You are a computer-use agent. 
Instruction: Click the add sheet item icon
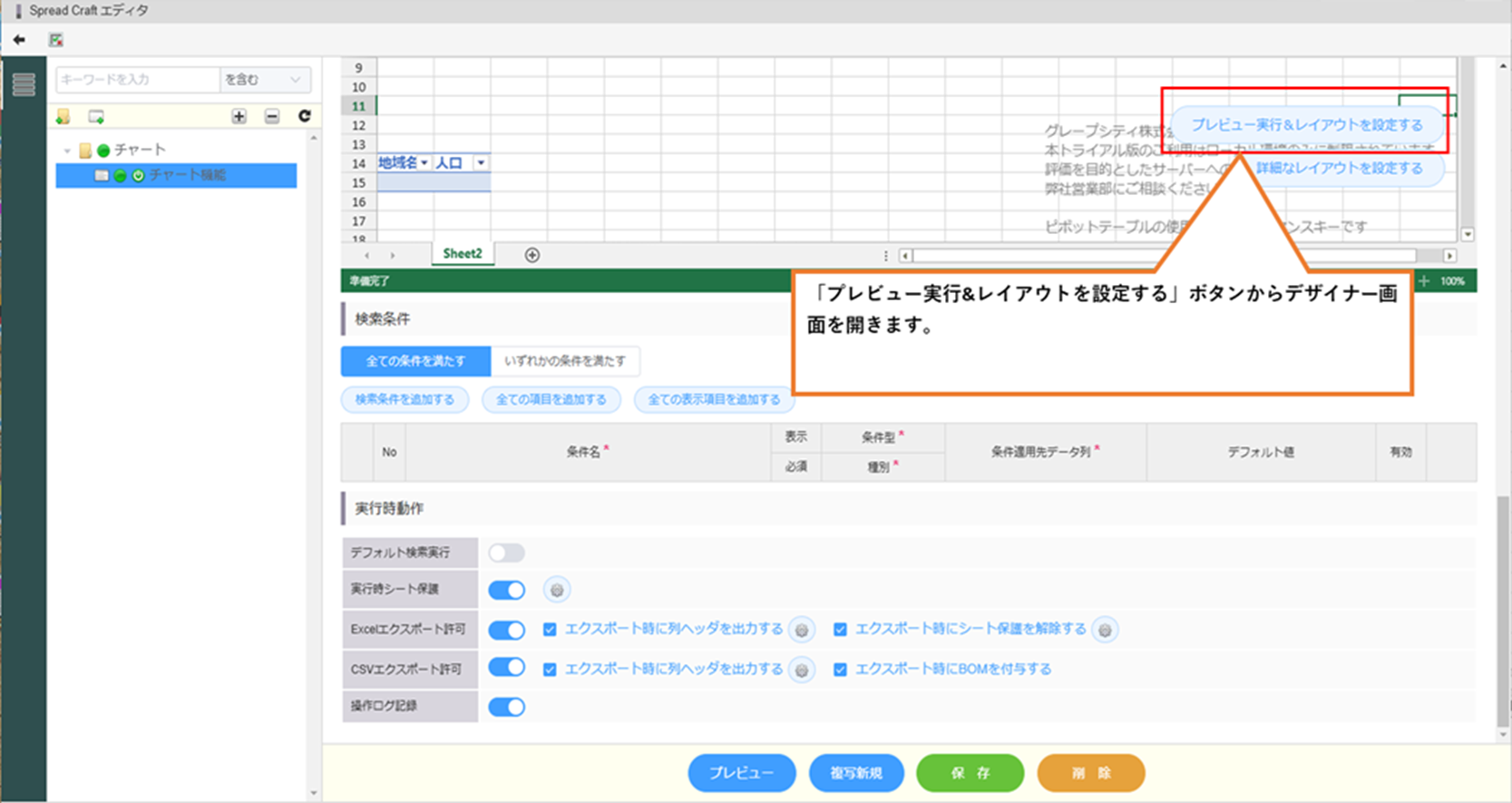point(96,117)
